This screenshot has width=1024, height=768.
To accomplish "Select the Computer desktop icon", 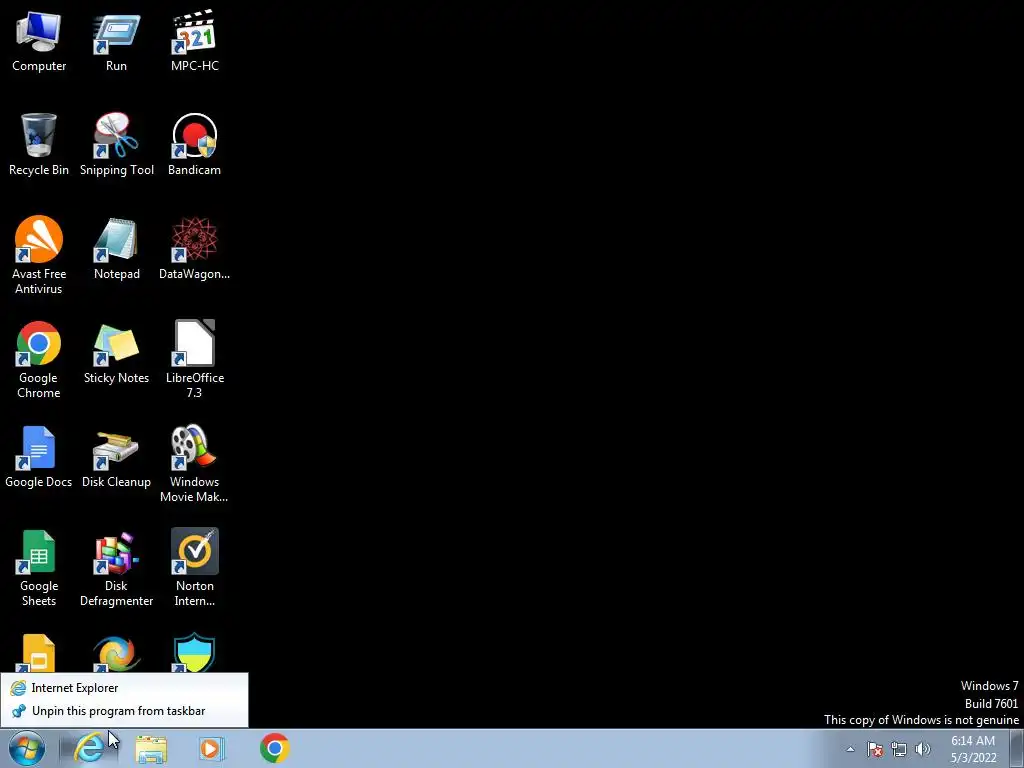I will [x=39, y=40].
